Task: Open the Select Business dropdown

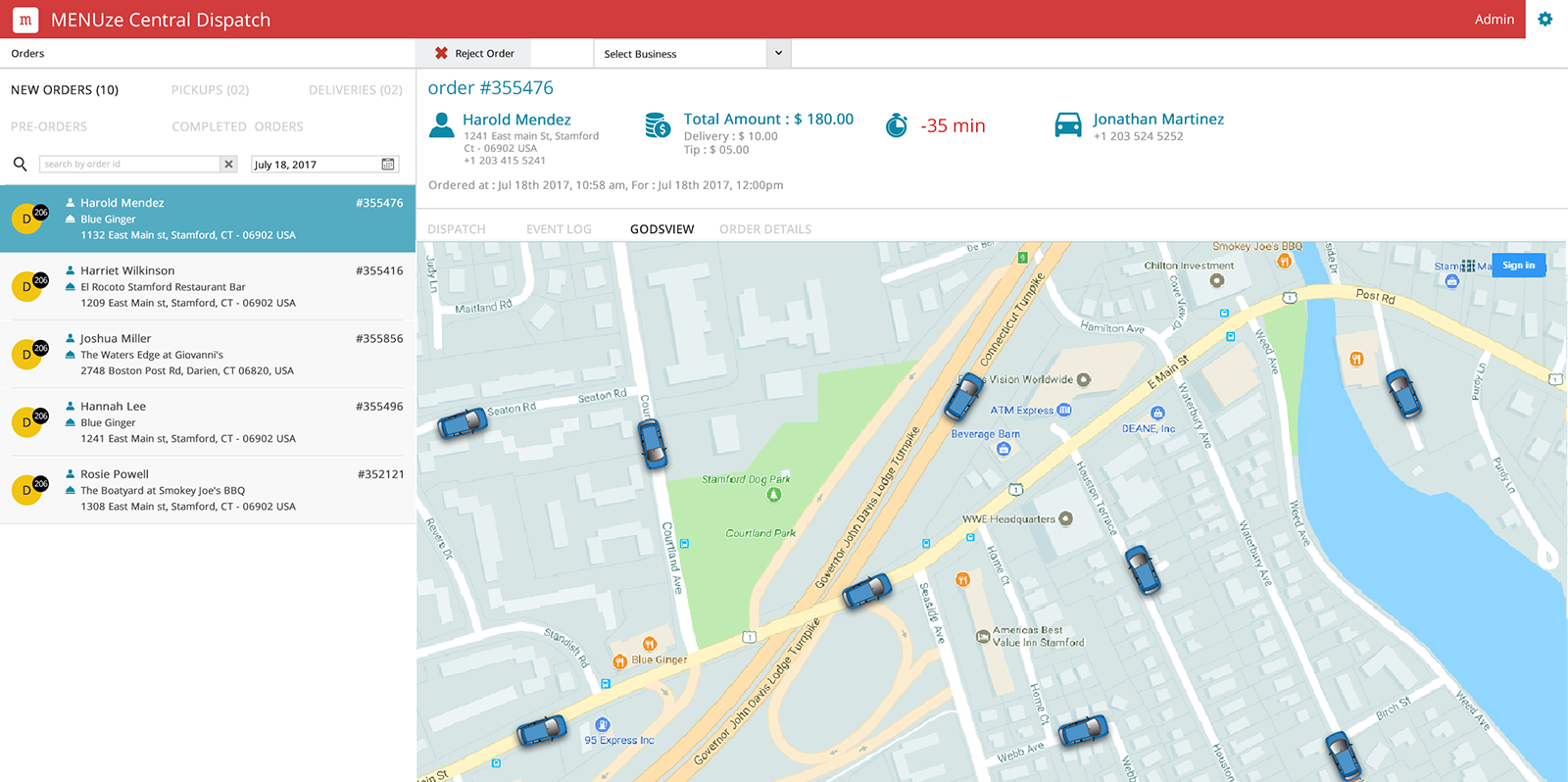Action: pos(692,53)
